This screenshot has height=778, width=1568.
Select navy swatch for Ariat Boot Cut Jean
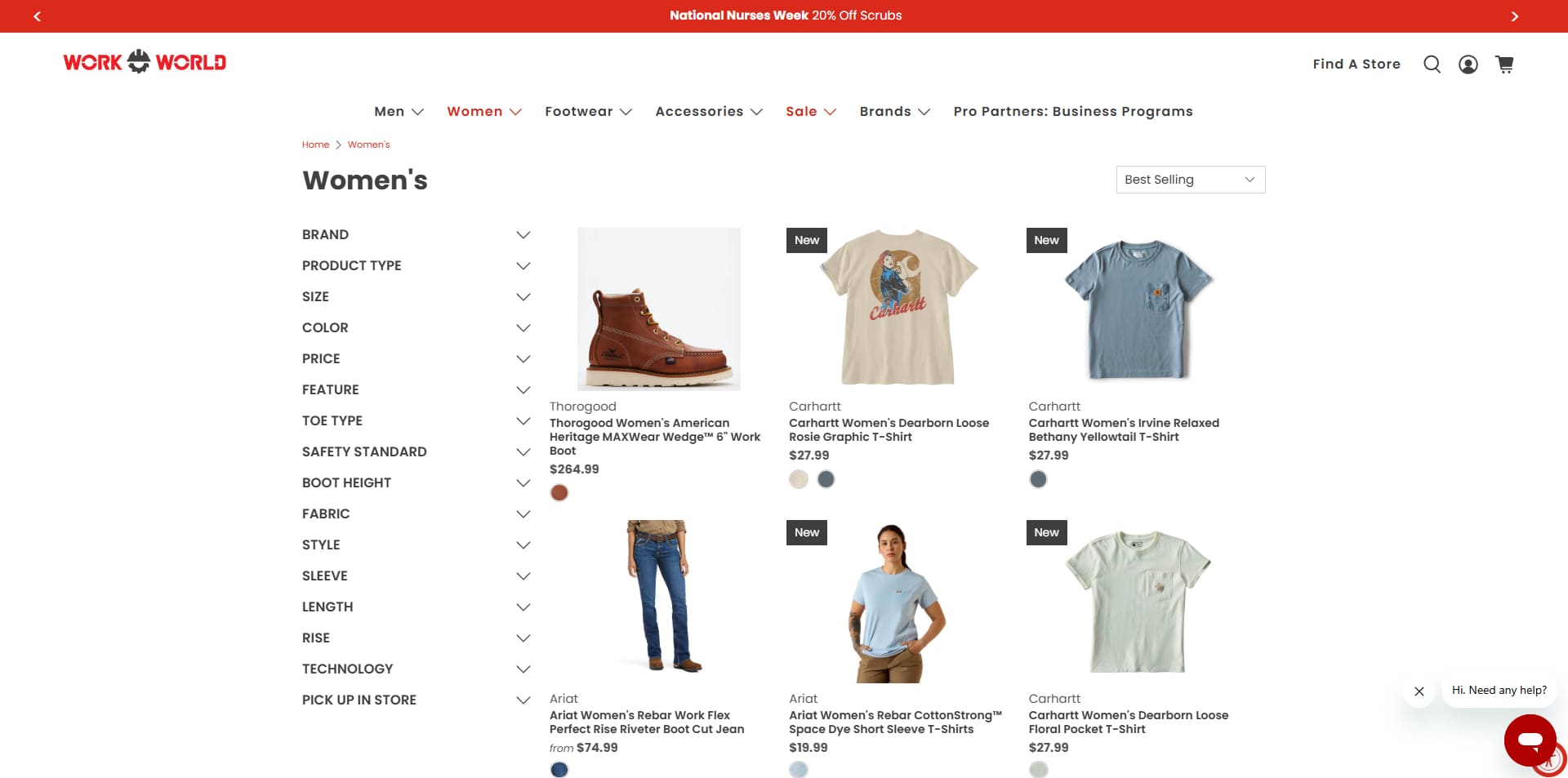click(x=559, y=770)
